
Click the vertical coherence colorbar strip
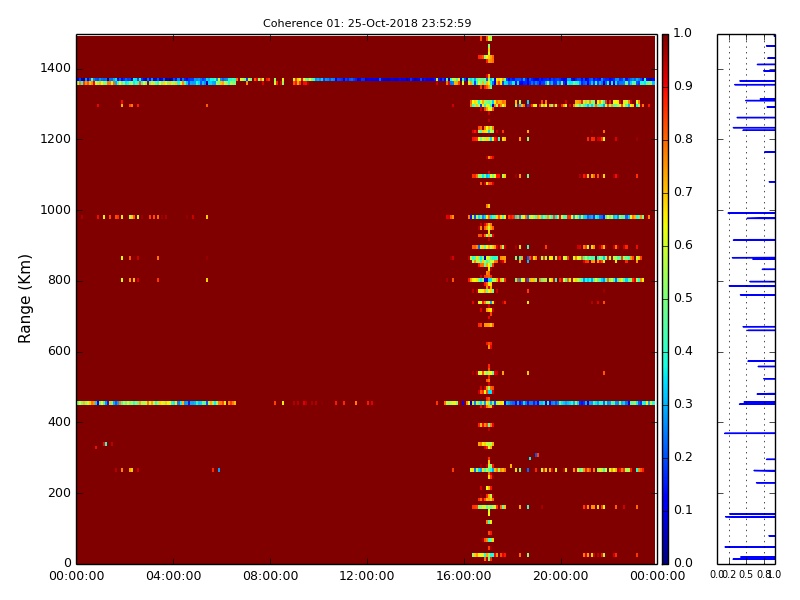point(665,299)
